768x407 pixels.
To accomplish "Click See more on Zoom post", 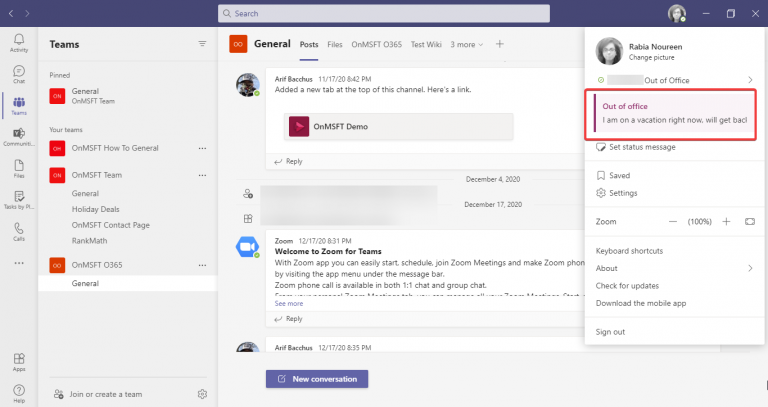I will pyautogui.click(x=289, y=304).
